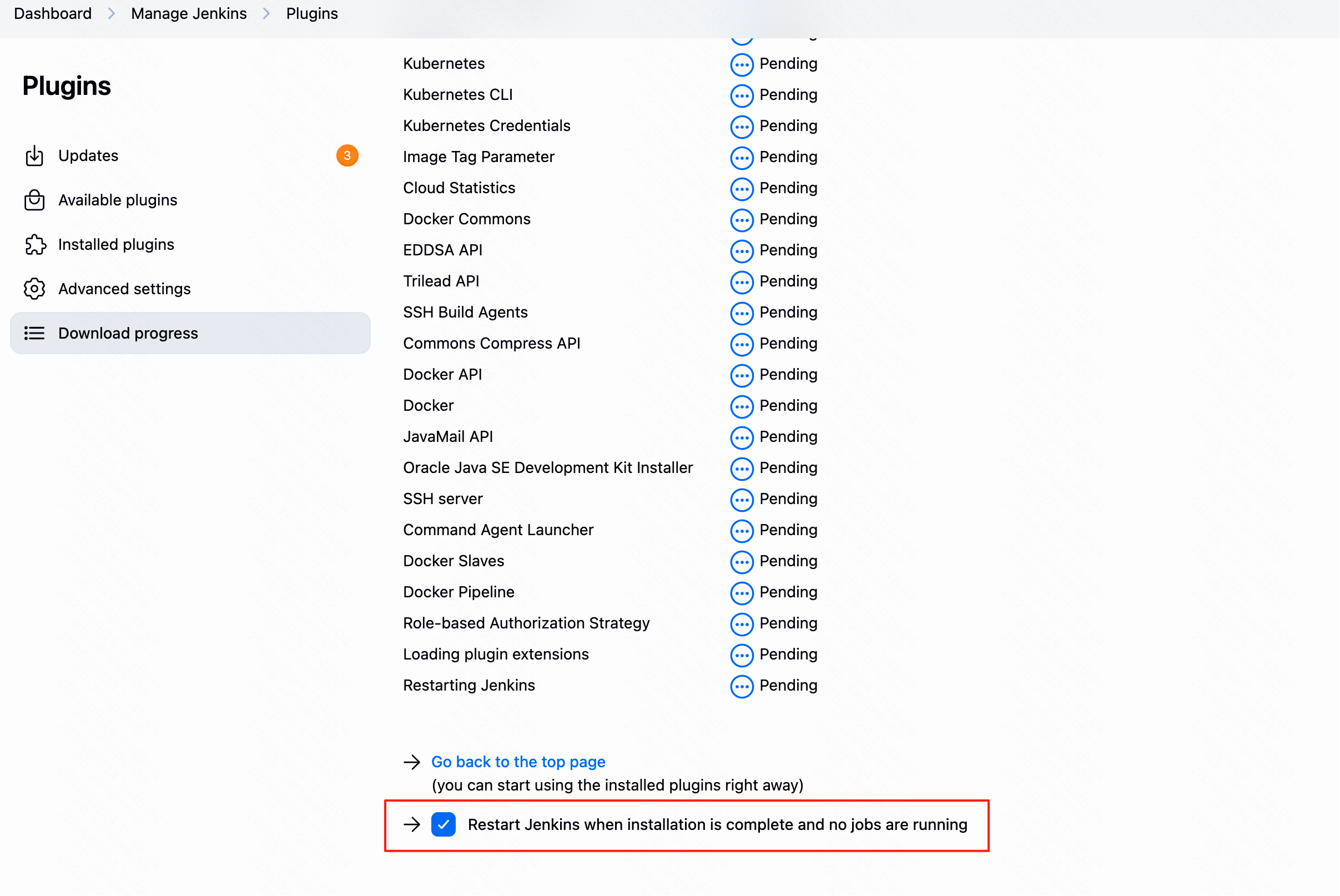
Task: Click the Download progress list icon
Action: pos(34,333)
